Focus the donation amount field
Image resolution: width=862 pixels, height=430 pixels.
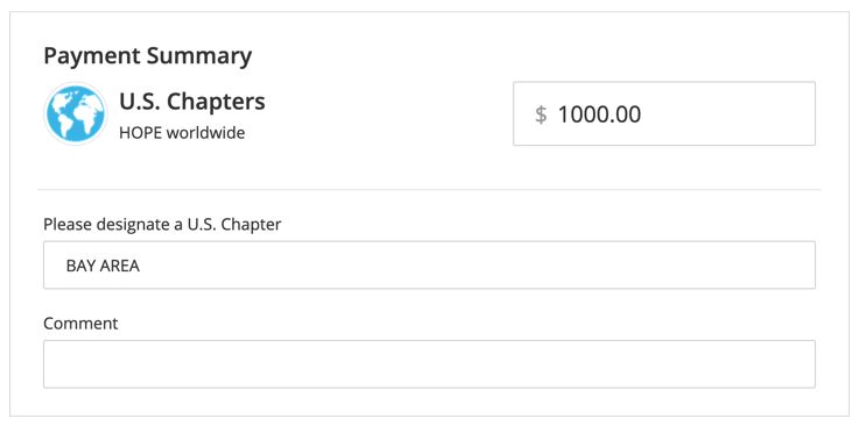coord(664,114)
